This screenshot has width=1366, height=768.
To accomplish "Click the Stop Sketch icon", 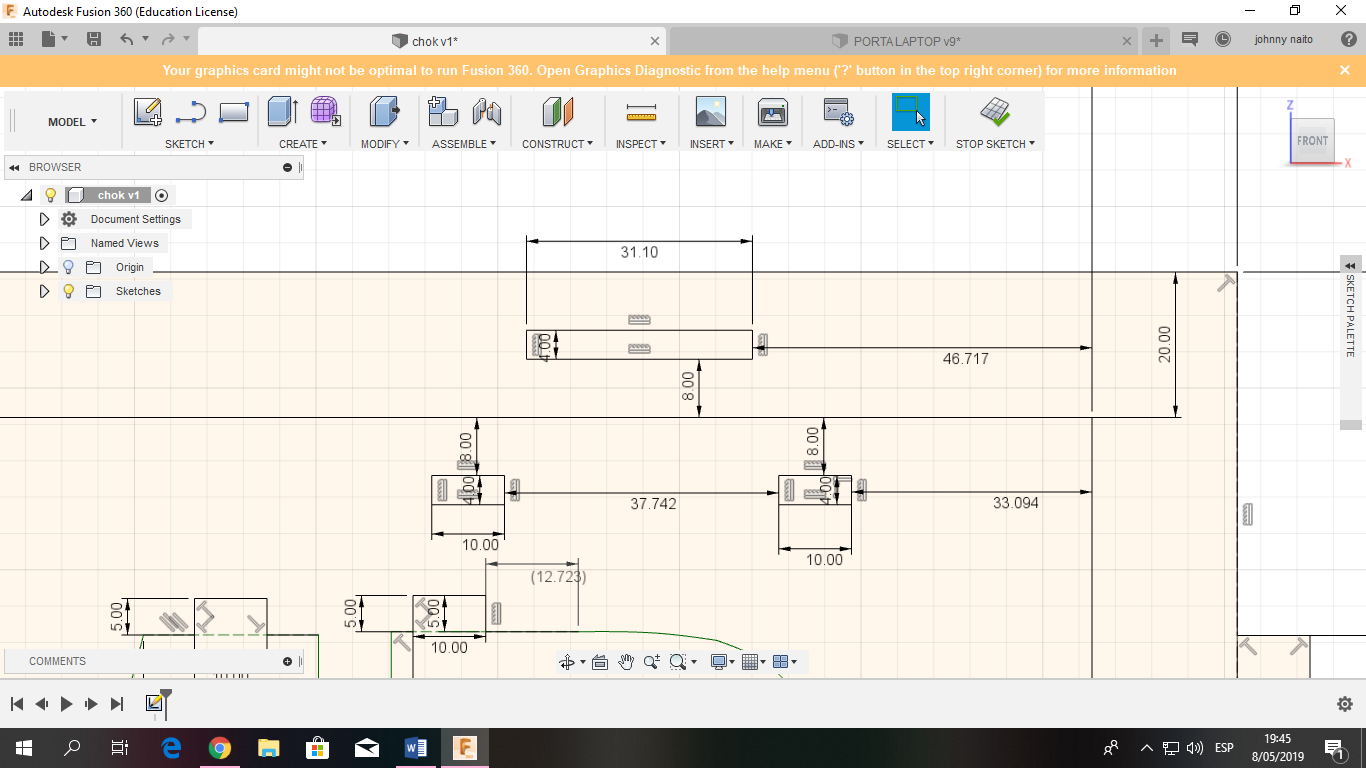I will click(x=995, y=112).
